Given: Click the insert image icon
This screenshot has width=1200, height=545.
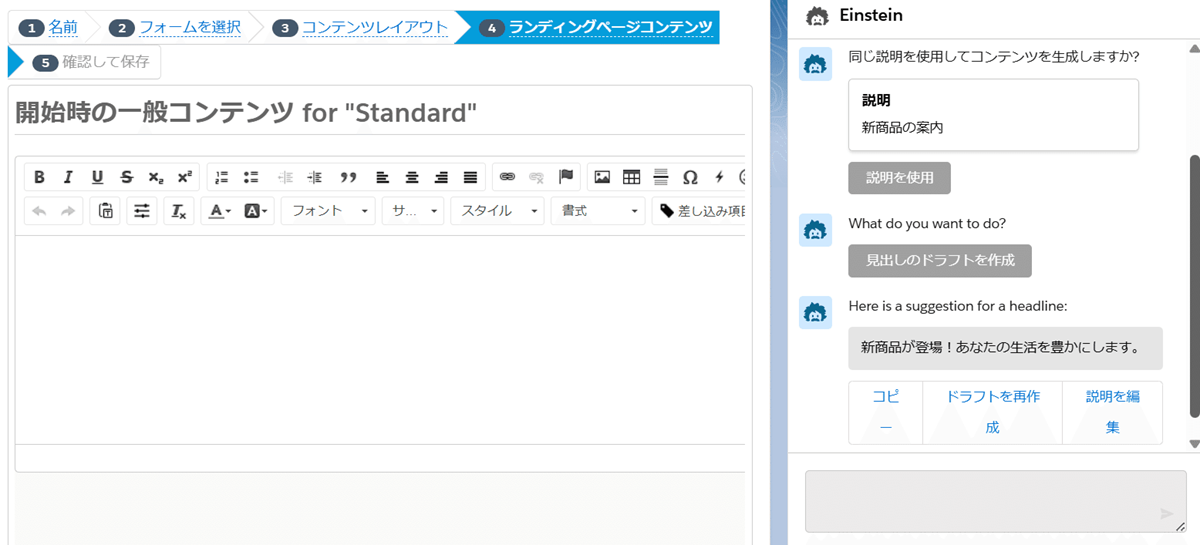Looking at the screenshot, I should pyautogui.click(x=602, y=177).
